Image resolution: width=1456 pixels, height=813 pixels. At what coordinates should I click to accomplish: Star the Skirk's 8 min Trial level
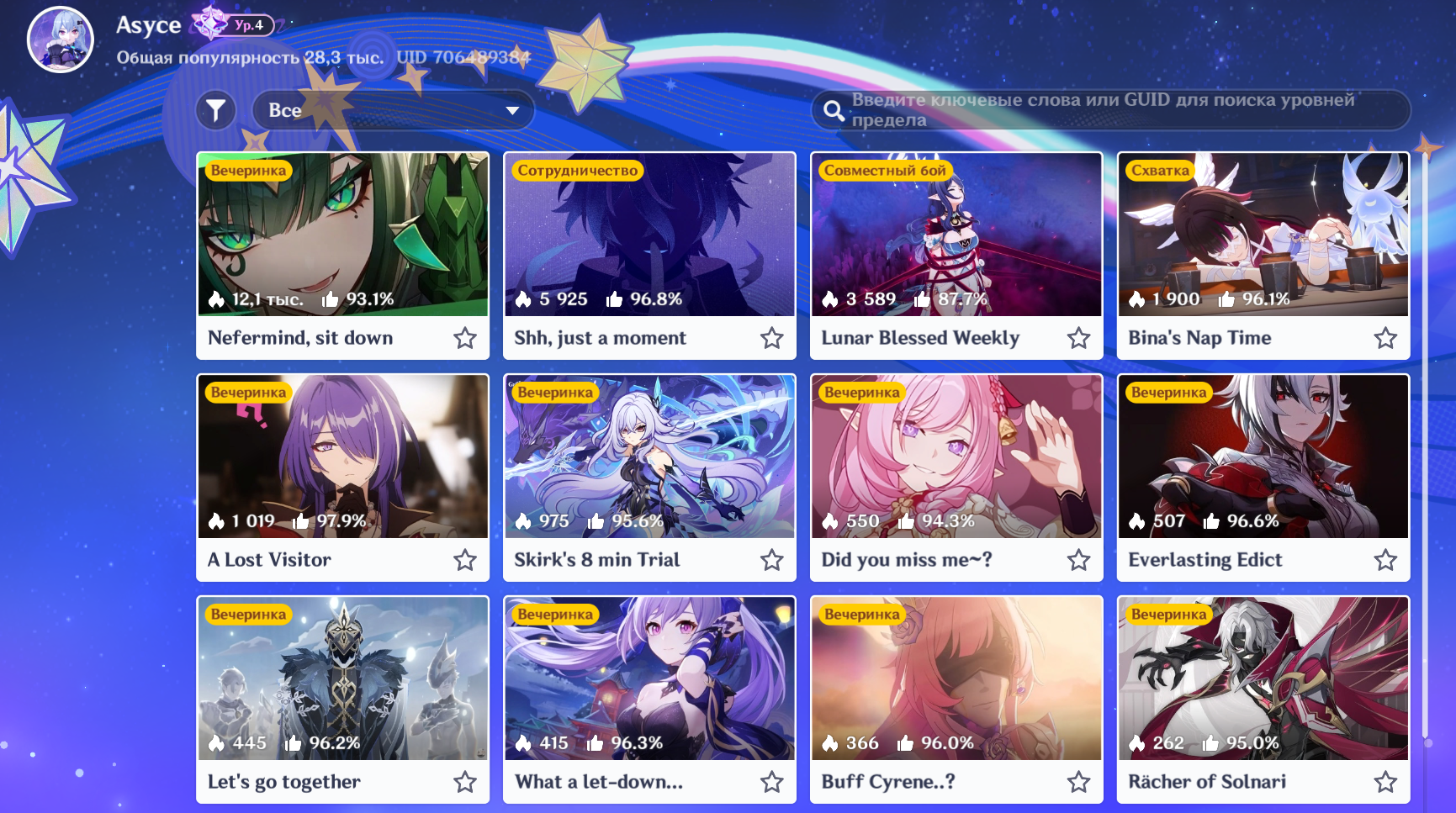pos(772,560)
